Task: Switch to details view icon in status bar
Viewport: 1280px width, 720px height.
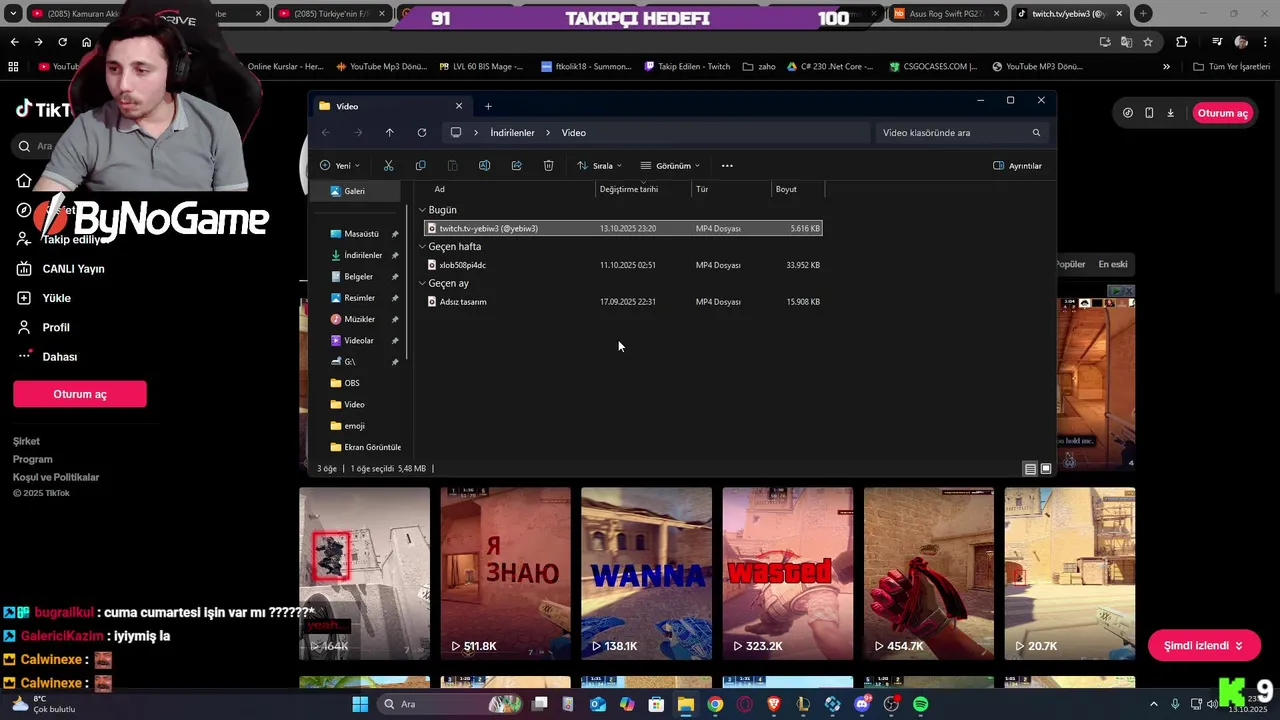Action: click(x=1030, y=468)
